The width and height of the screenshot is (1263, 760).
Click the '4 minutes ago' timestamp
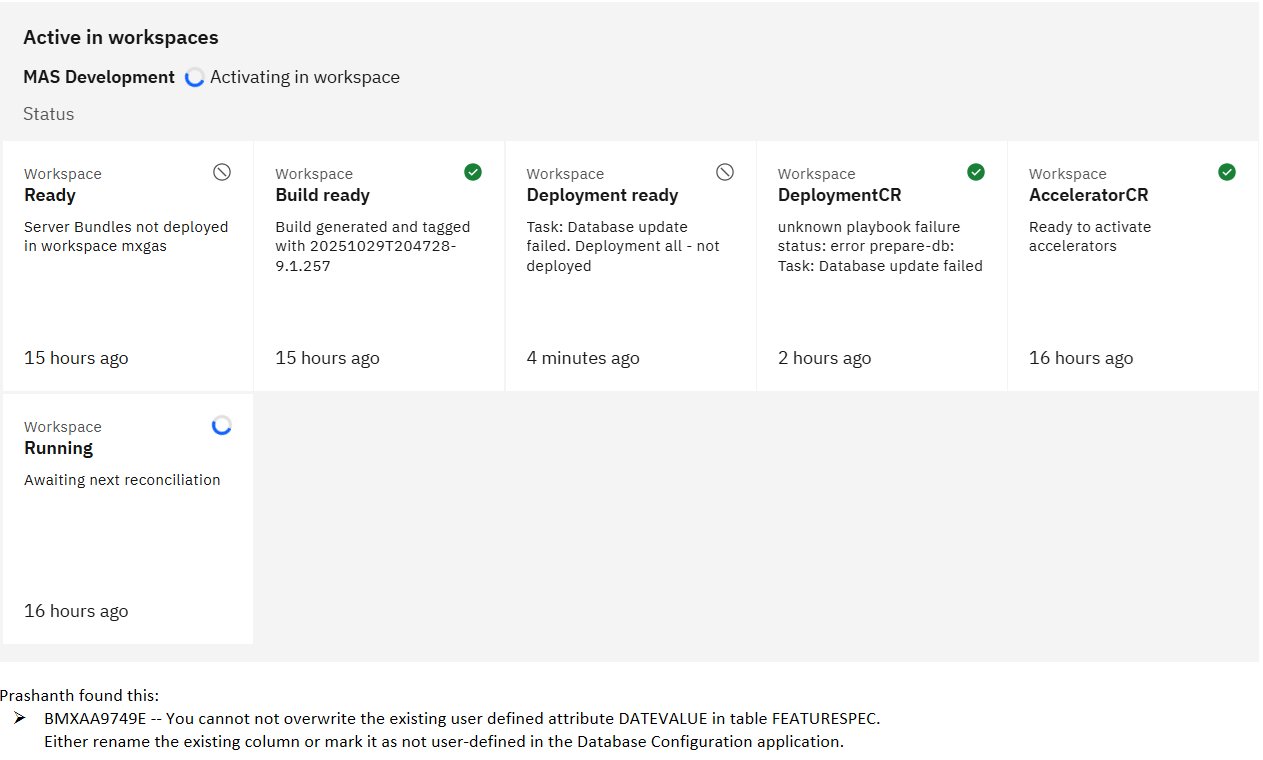coord(583,358)
